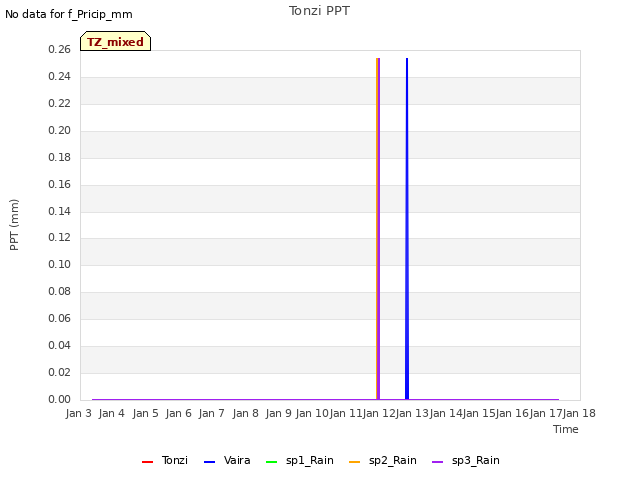The width and height of the screenshot is (640, 480).
Task: Click the Jan 13 x-axis label
Action: [412, 413]
